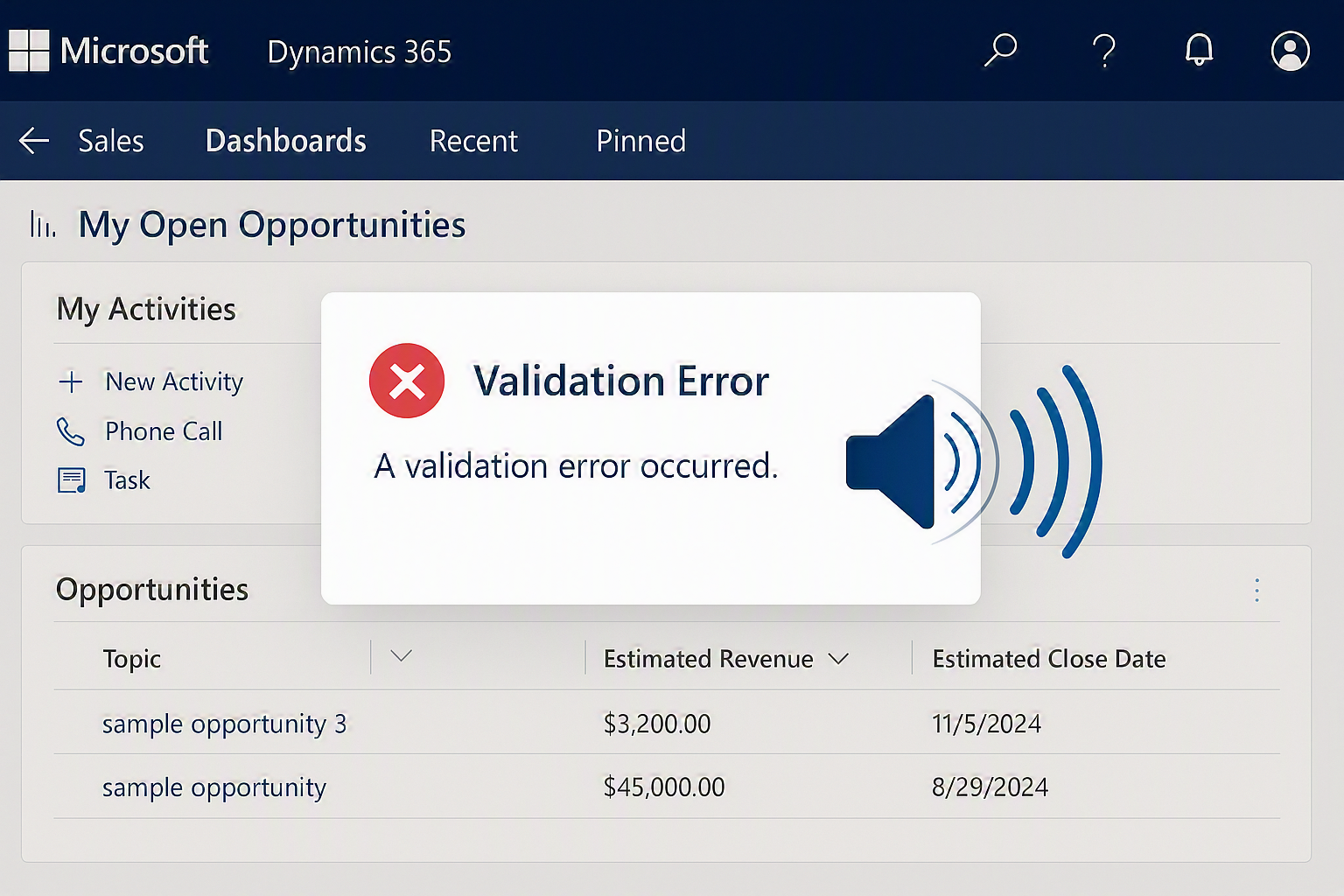Open sample opportunity 3 record
The width and height of the screenshot is (1344, 896).
point(224,724)
